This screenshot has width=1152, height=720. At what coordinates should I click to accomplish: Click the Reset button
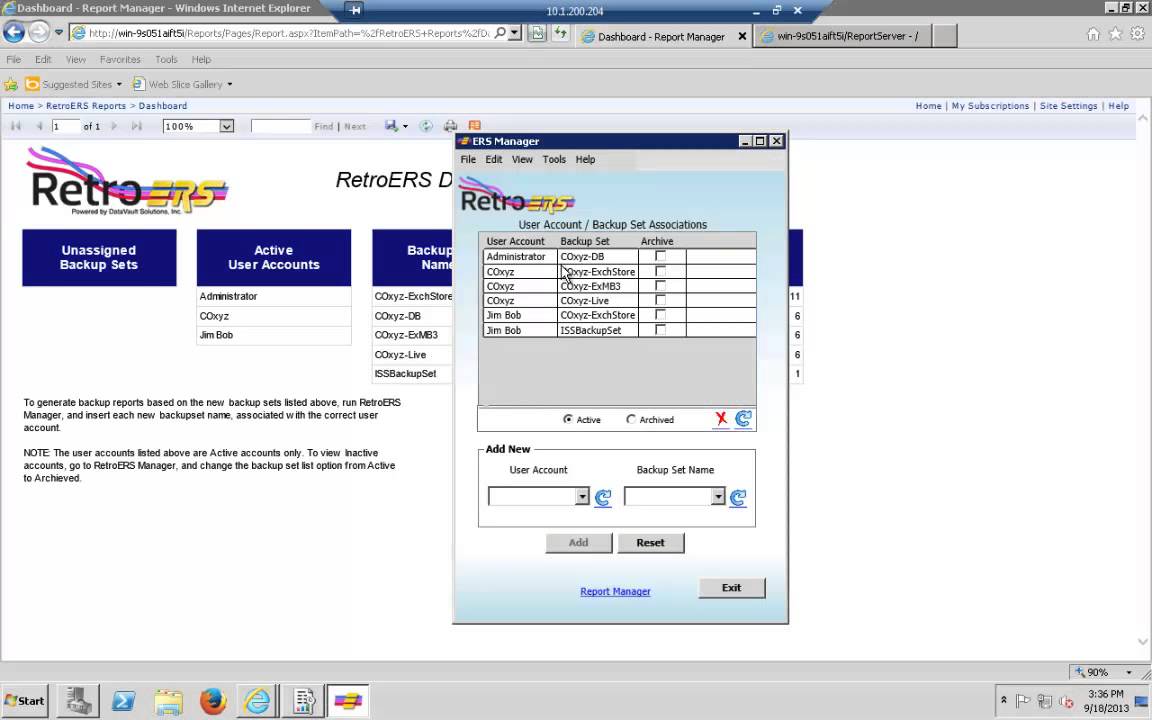click(650, 543)
